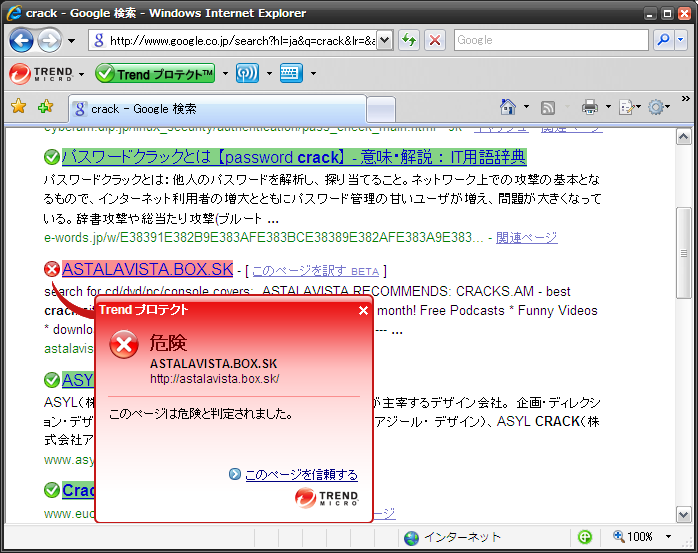698x553 pixels.
Task: Open the keyboard icon dropdown arrow
Action: [x=313, y=73]
